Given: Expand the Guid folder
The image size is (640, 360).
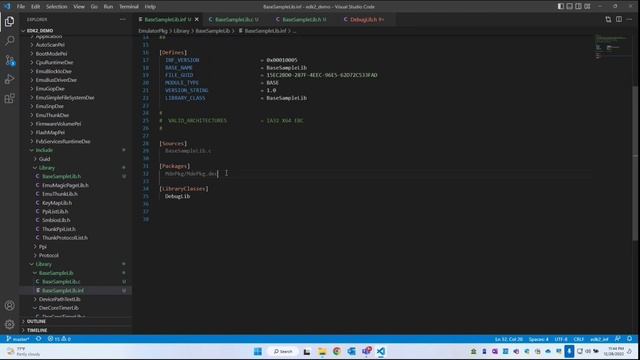Looking at the screenshot, I should pyautogui.click(x=44, y=159).
